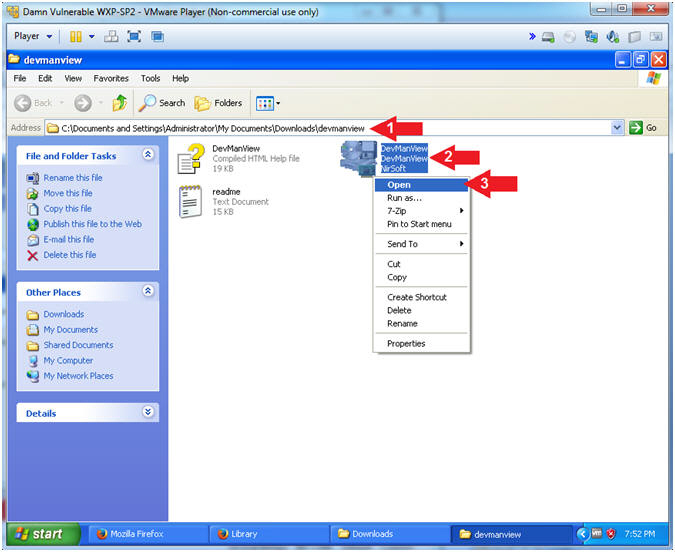Image resolution: width=675 pixels, height=552 pixels.
Task: Expand VMware devices double-chevron
Action: 532,36
